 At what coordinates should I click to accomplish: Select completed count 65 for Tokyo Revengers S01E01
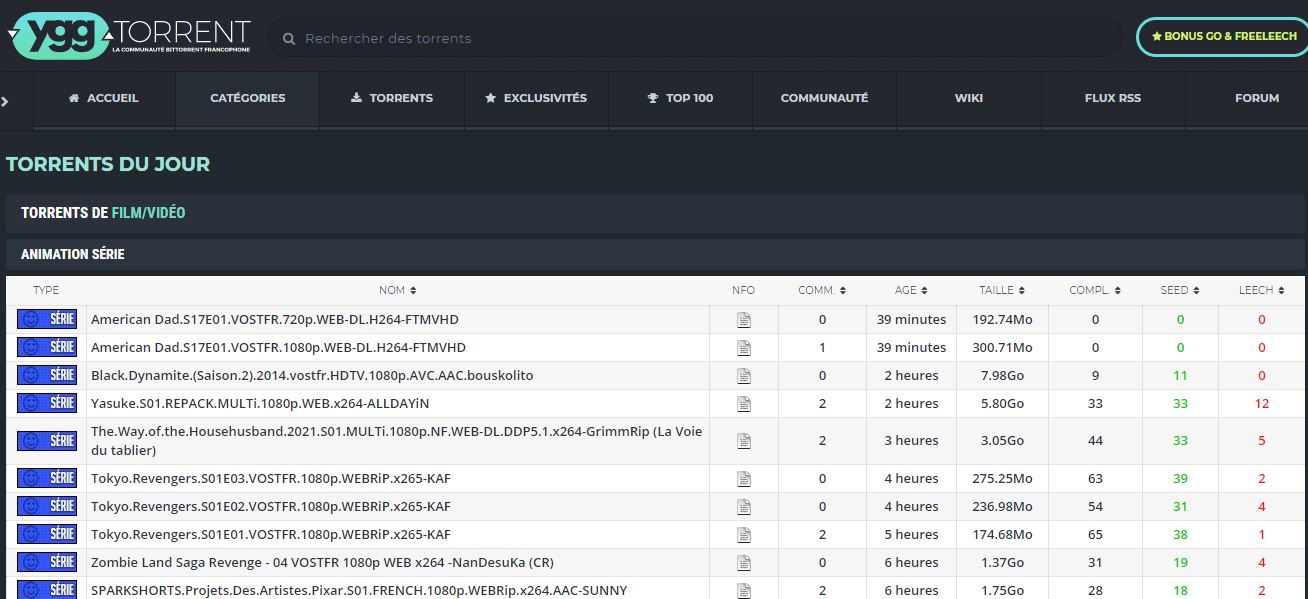(x=1095, y=535)
